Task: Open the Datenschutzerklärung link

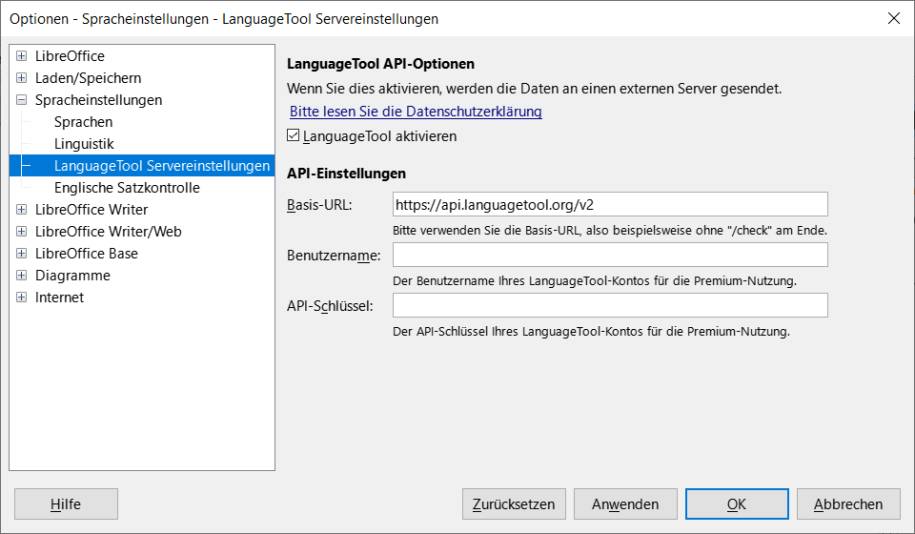Action: [415, 111]
